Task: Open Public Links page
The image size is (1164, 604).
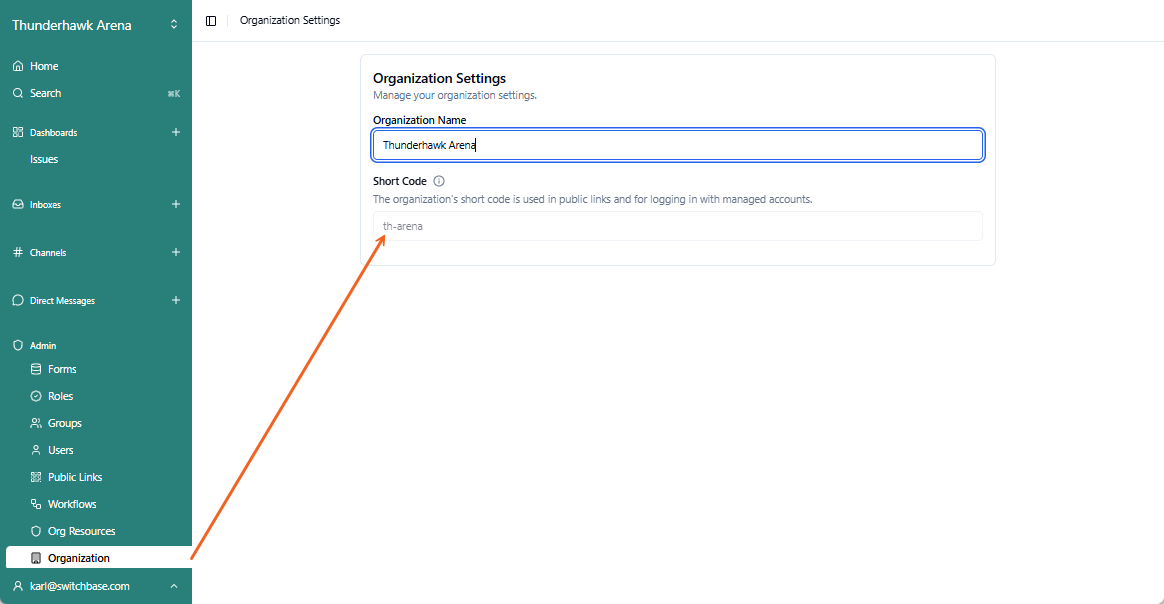Action: point(75,477)
